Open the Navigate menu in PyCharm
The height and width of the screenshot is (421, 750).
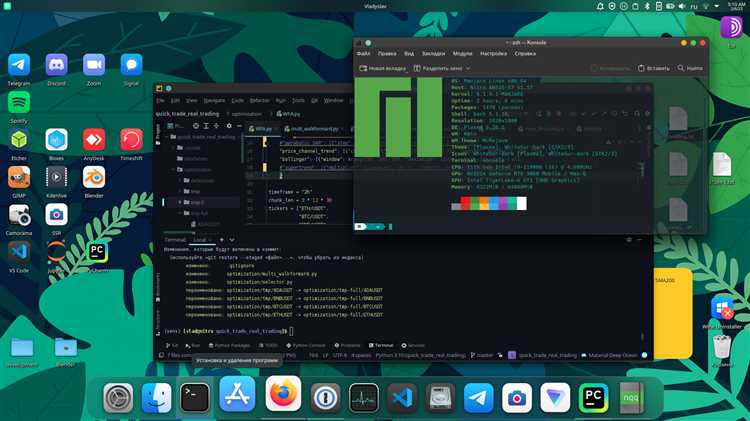[x=214, y=100]
